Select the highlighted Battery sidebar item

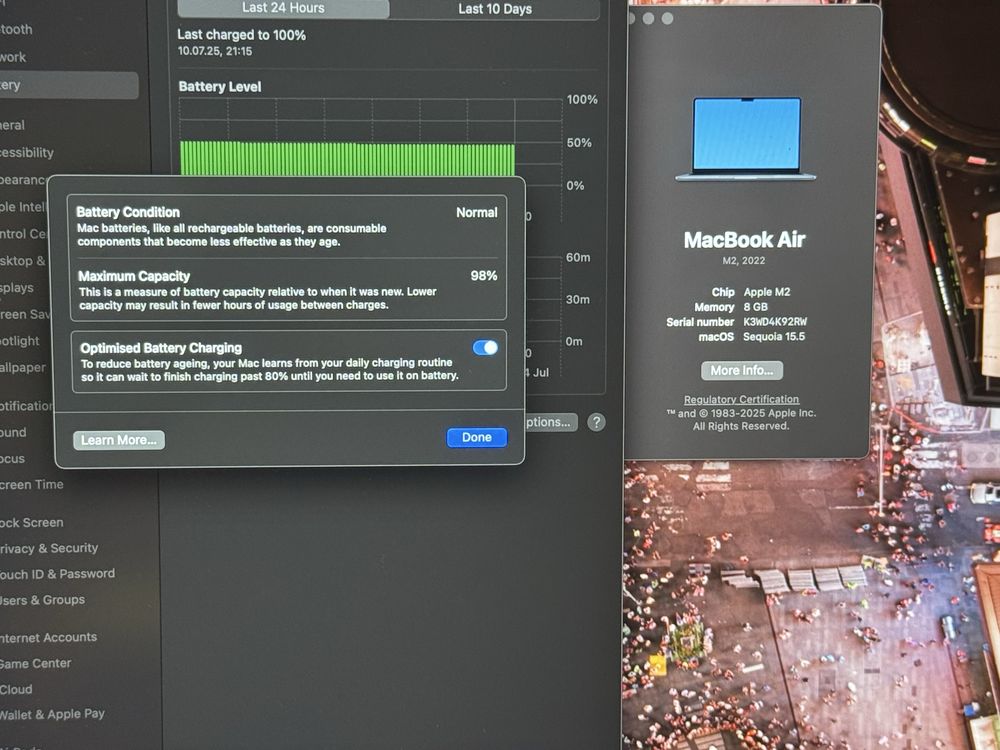click(x=69, y=85)
